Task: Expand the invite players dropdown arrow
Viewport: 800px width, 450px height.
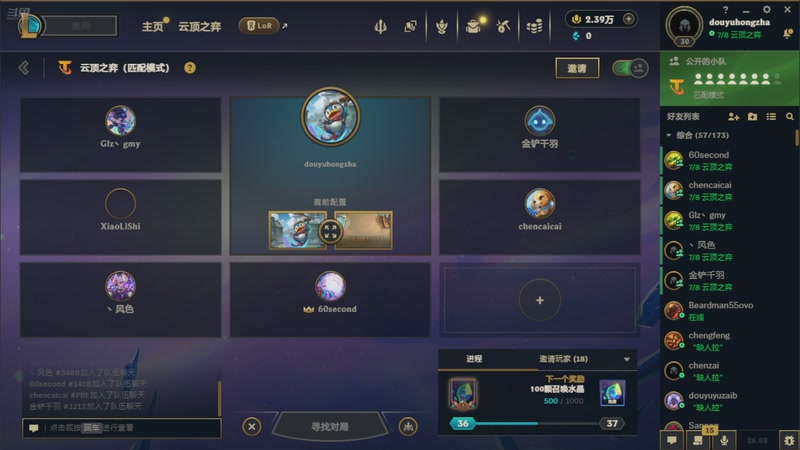Action: pyautogui.click(x=627, y=359)
